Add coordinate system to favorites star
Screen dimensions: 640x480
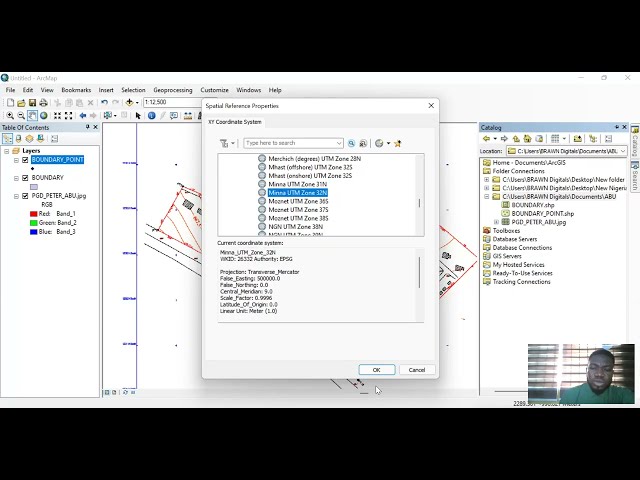point(398,143)
